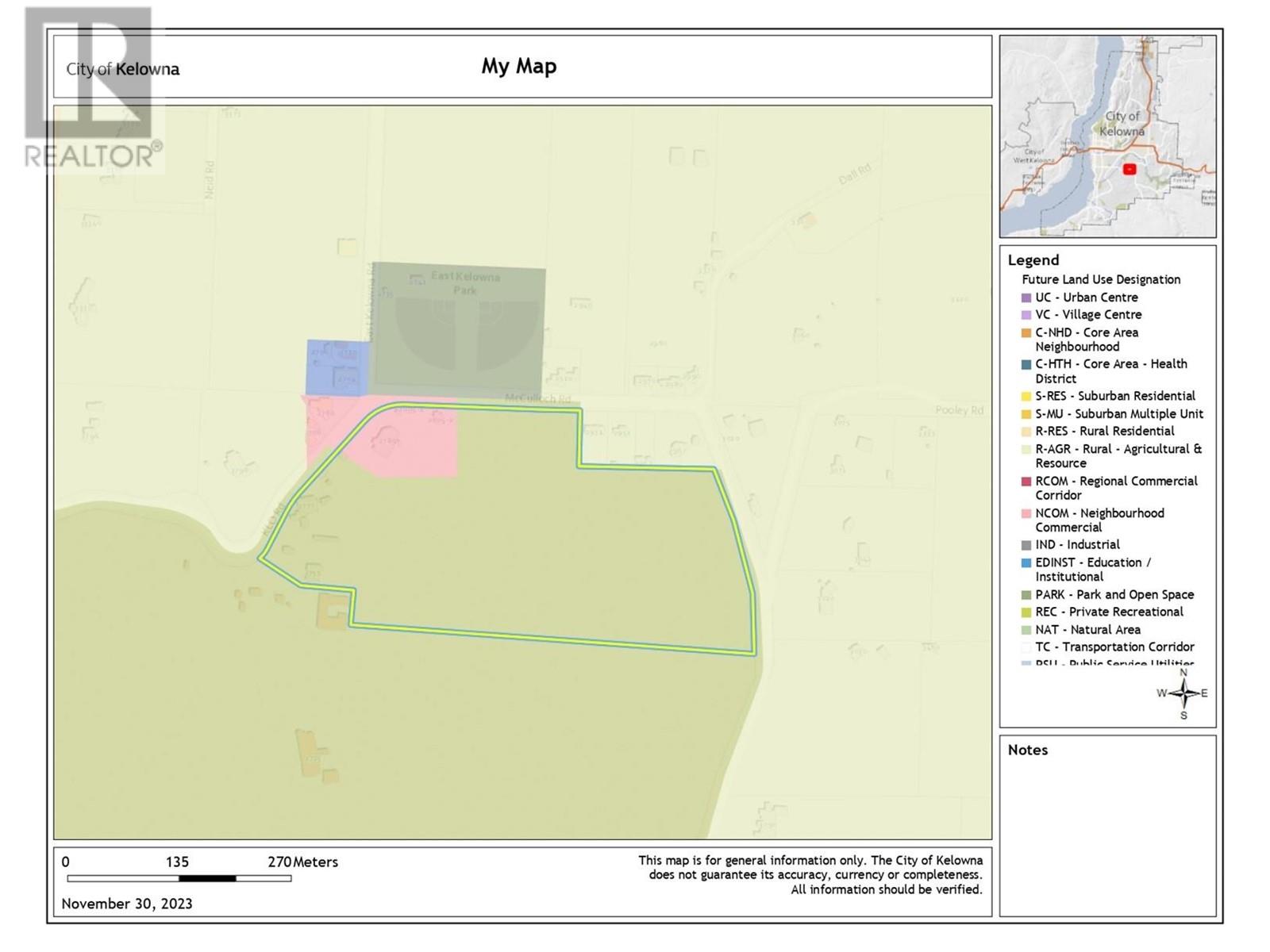Click the 'IND - Industrial' legend label
1270x952 pixels.
point(1077,545)
